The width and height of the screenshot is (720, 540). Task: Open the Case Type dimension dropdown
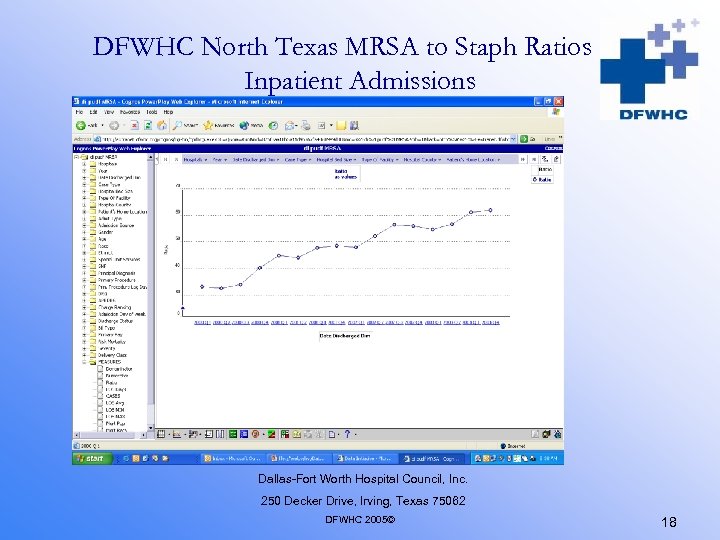(x=298, y=159)
